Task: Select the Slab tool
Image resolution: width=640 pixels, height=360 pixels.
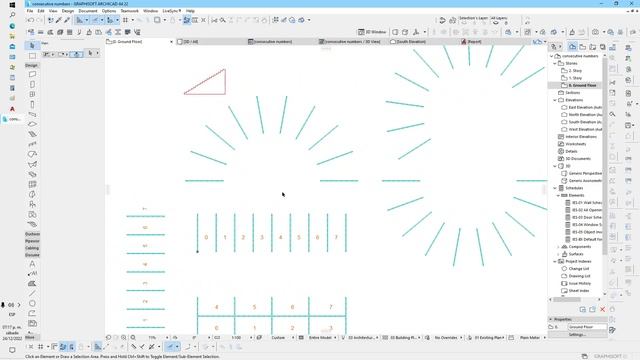Action: pos(32,124)
